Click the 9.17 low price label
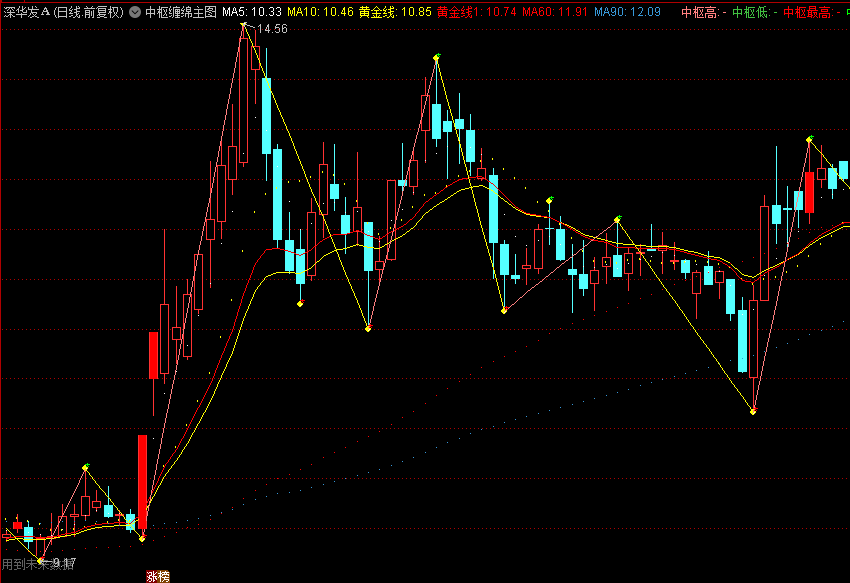Viewport: 850px width, 583px height. tap(65, 563)
